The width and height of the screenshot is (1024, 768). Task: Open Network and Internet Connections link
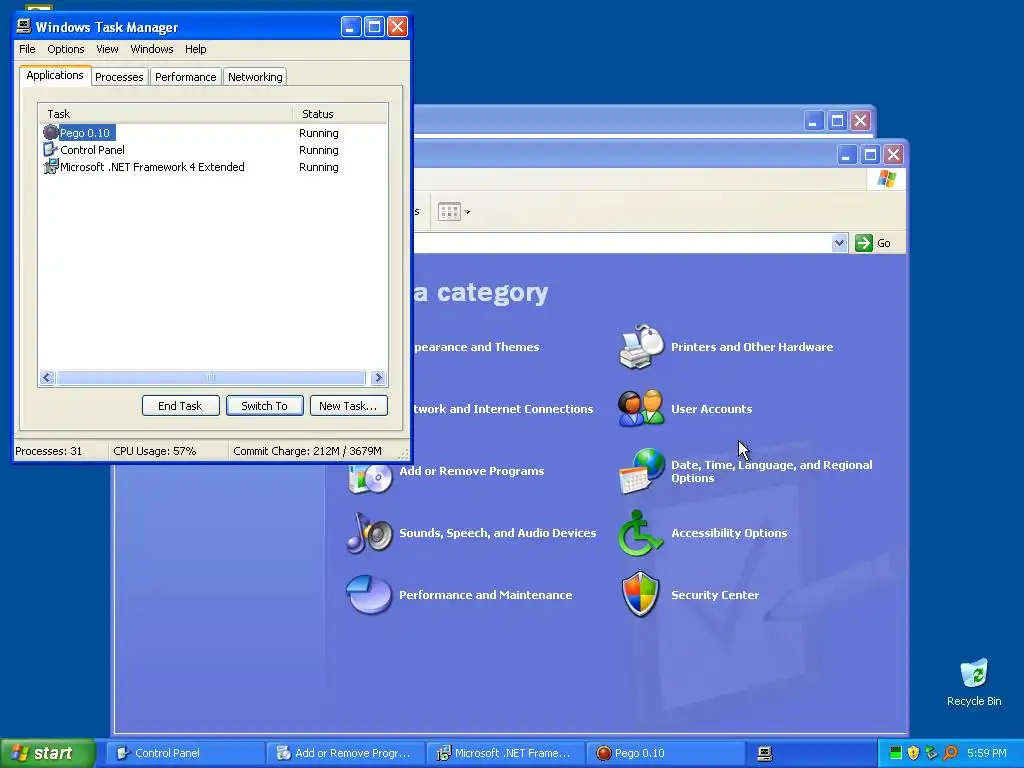click(x=504, y=409)
